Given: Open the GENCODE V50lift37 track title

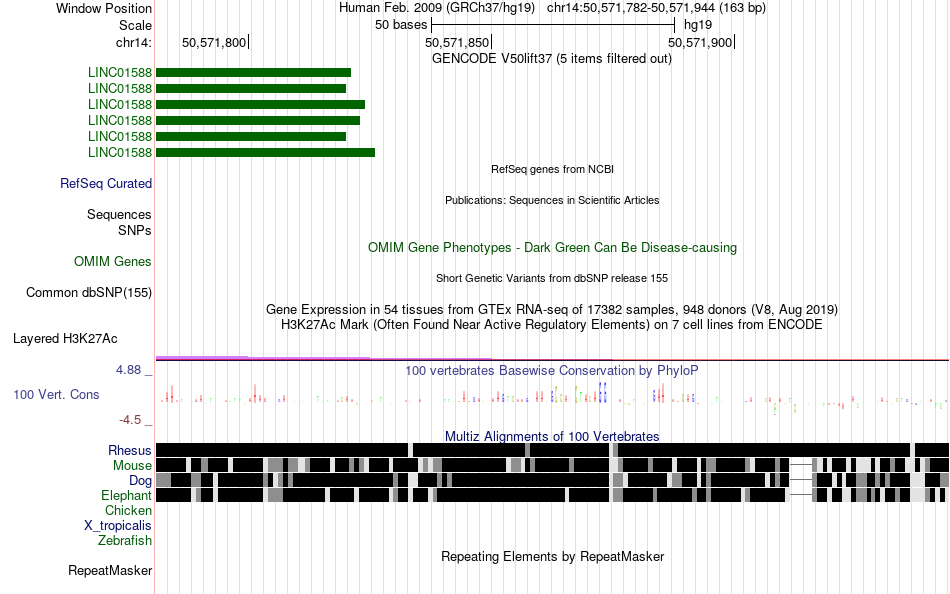Looking at the screenshot, I should pos(552,59).
